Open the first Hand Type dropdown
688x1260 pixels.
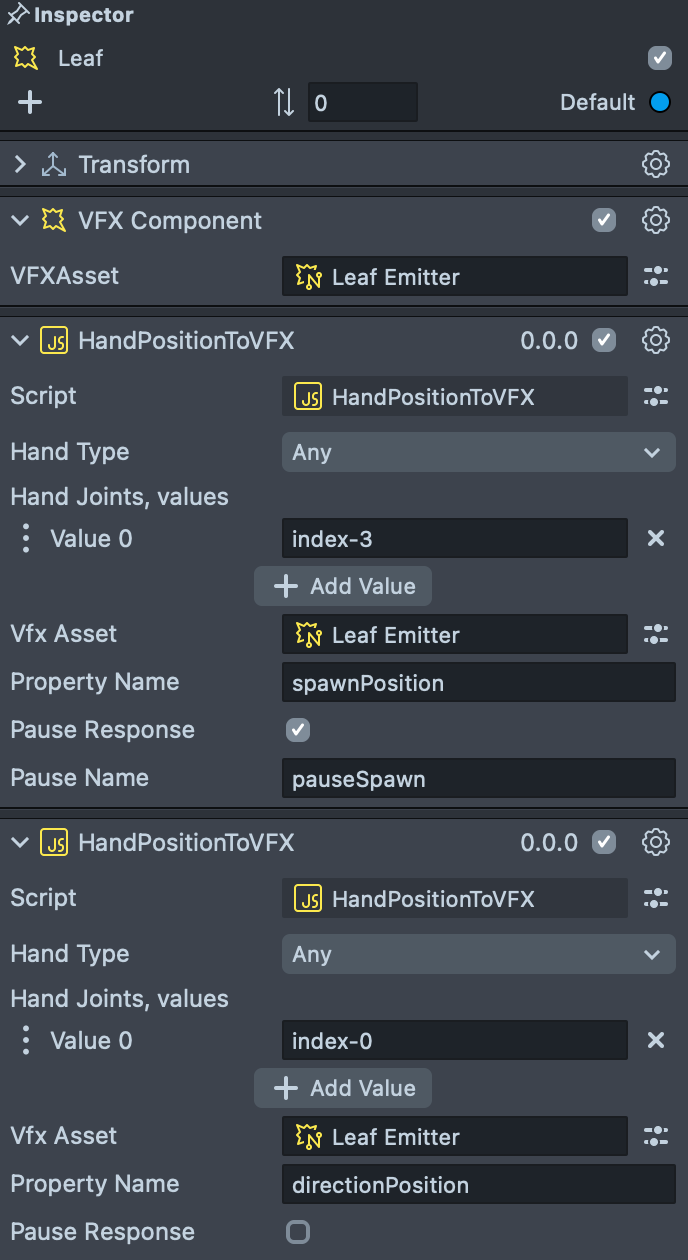click(x=478, y=452)
